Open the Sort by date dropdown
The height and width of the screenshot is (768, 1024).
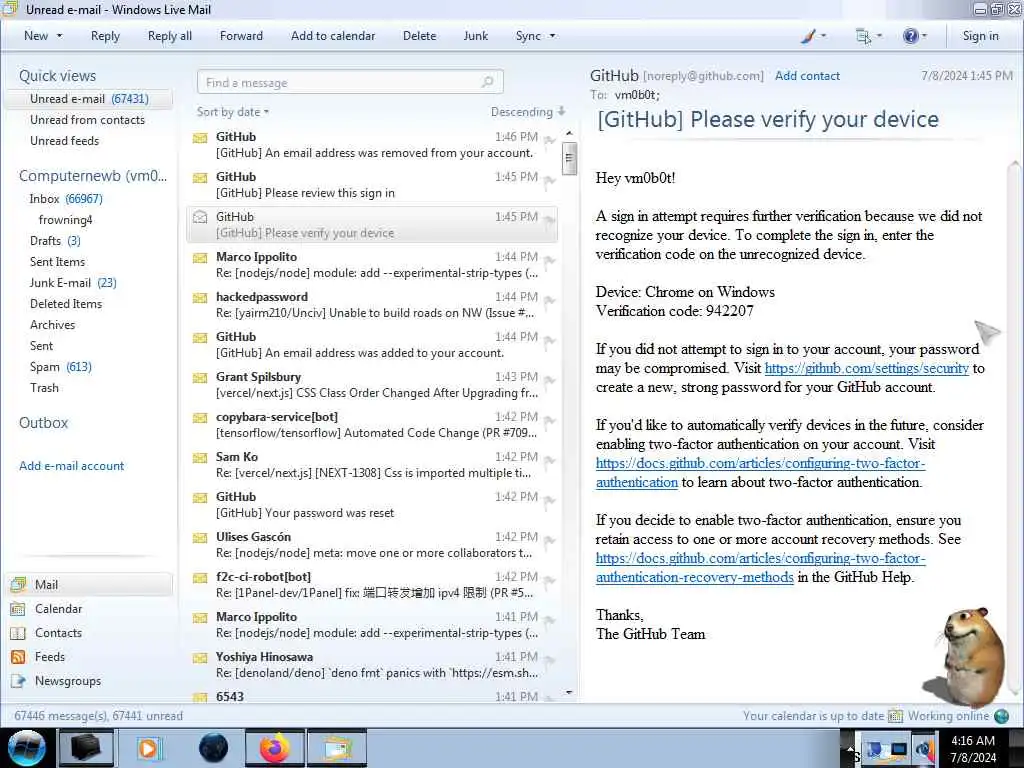[233, 112]
